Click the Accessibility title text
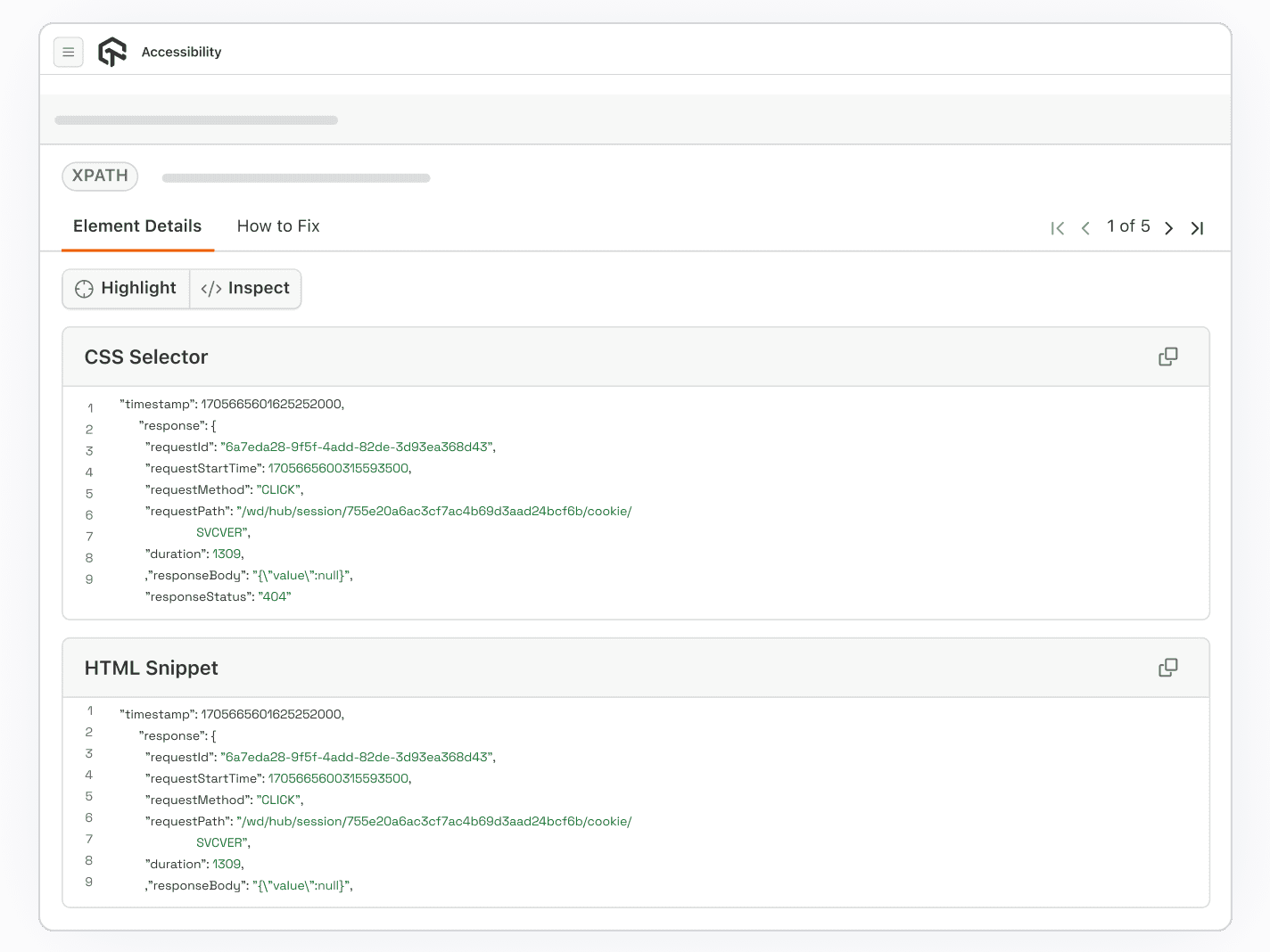Viewport: 1270px width, 952px height. (181, 53)
